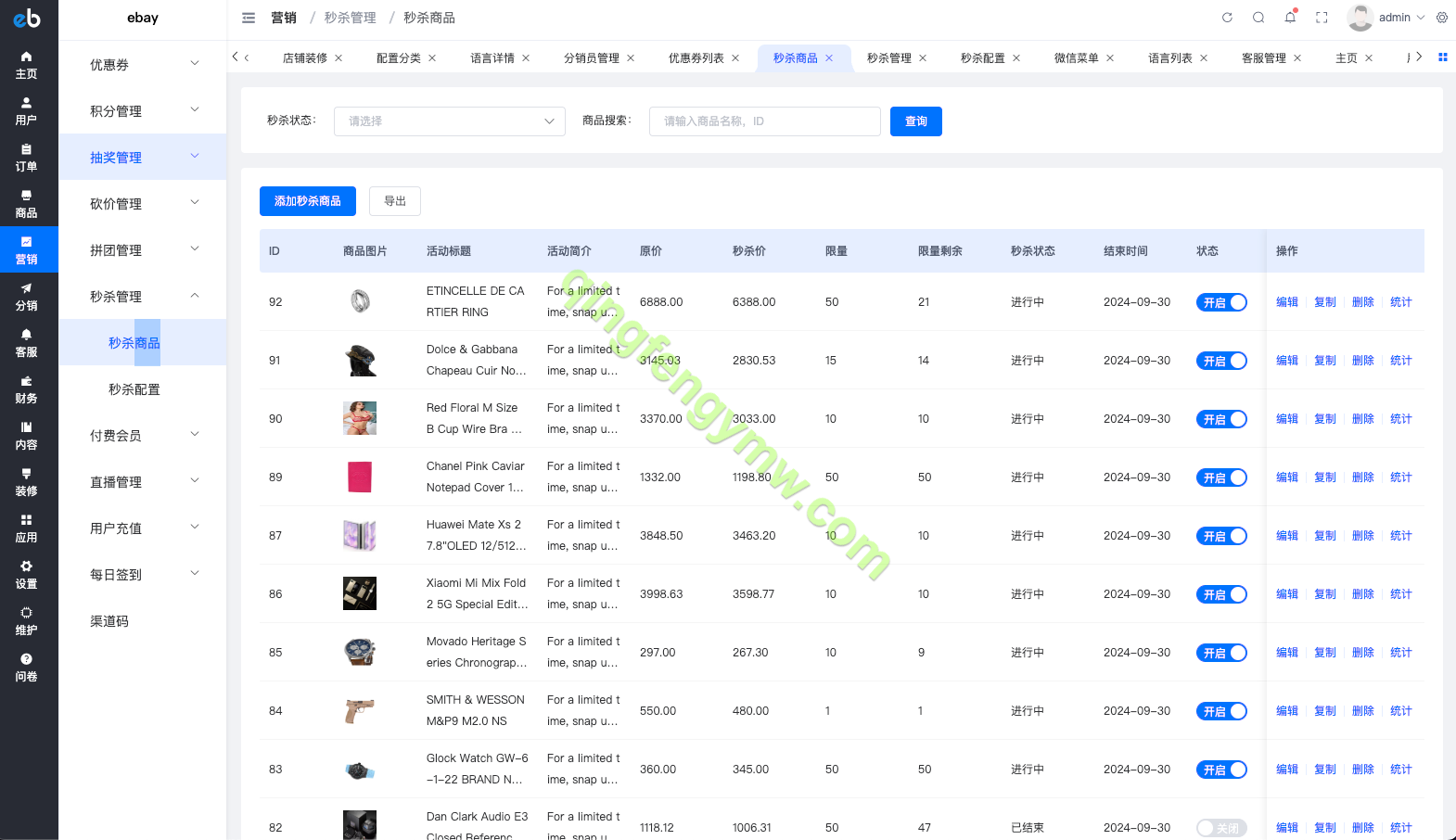Open the 主页 home sidebar icon
The image size is (1456, 840).
pos(27,65)
